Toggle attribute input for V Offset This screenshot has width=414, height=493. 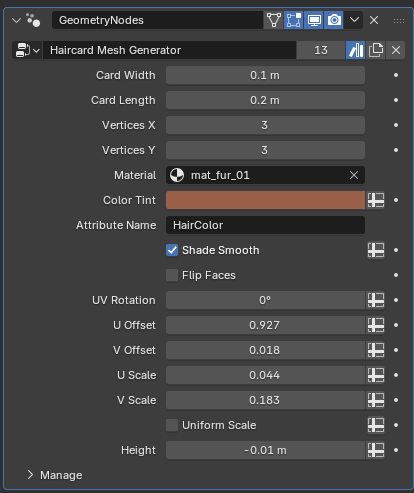(376, 350)
